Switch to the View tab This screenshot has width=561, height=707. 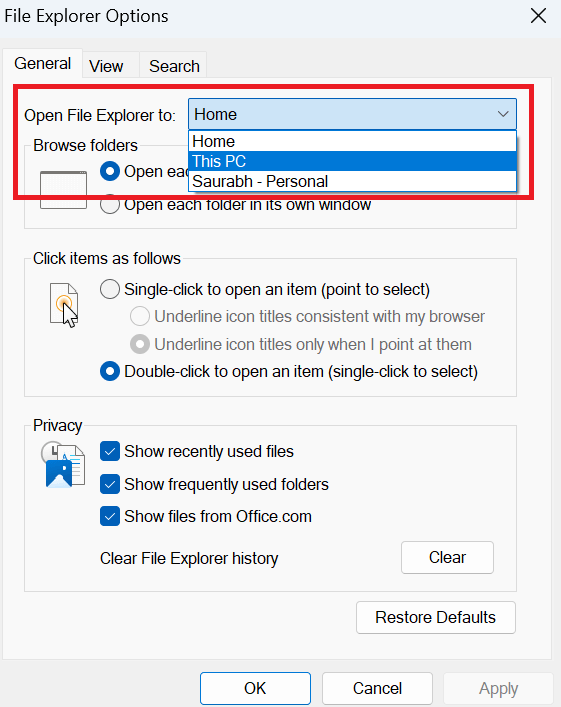point(106,66)
